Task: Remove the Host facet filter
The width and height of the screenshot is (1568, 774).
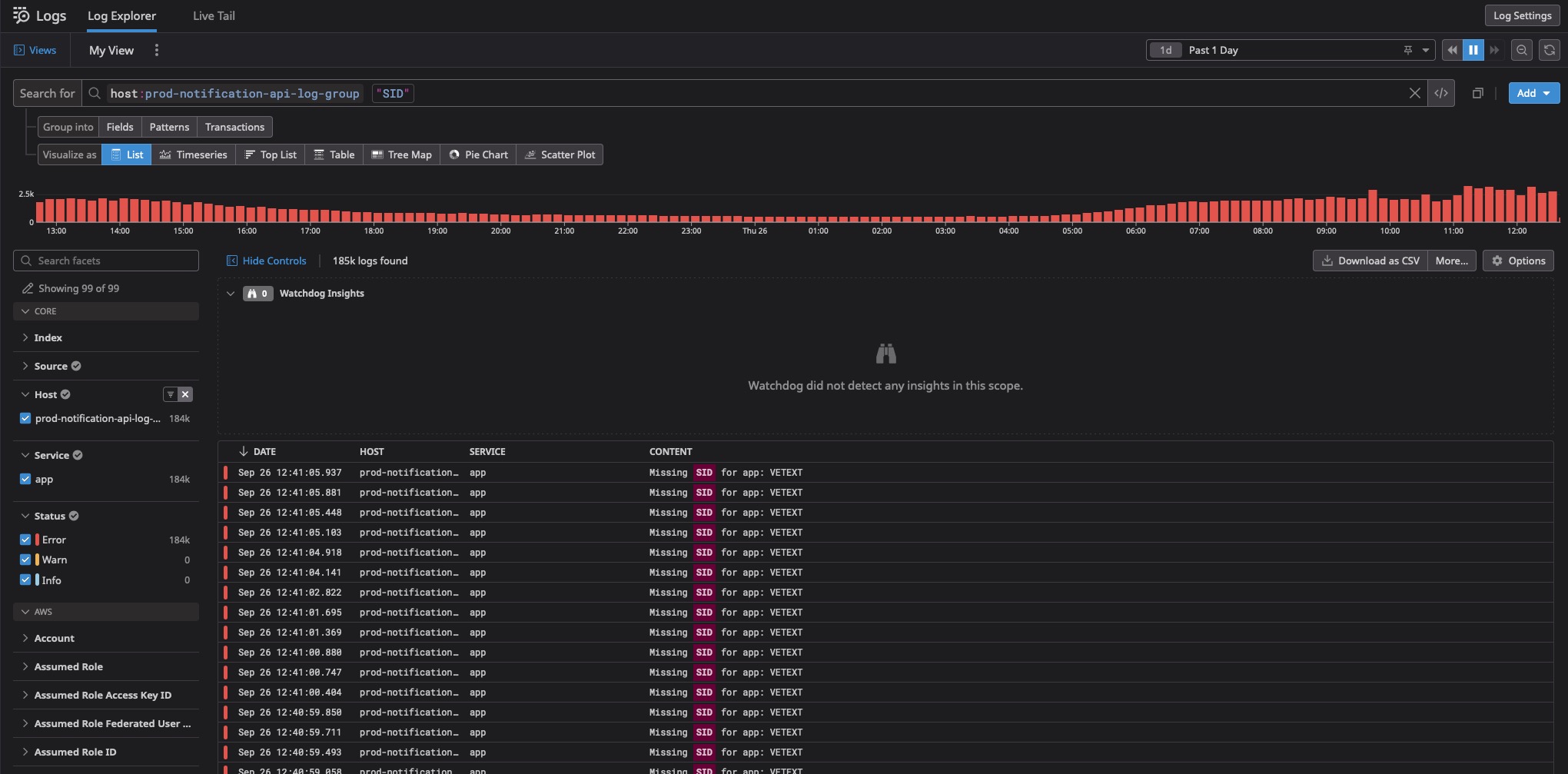Action: pos(185,394)
